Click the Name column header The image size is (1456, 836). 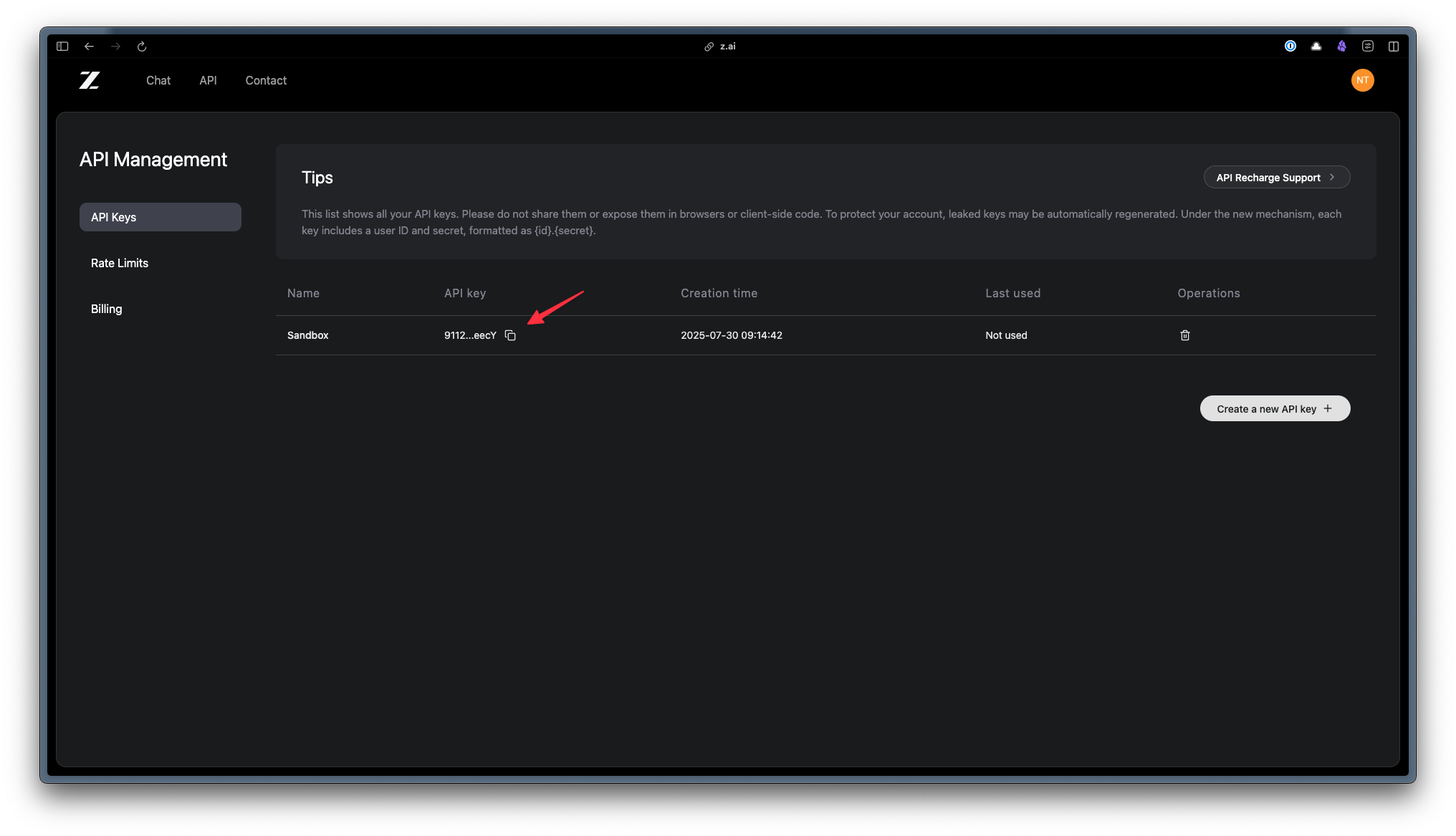[304, 293]
